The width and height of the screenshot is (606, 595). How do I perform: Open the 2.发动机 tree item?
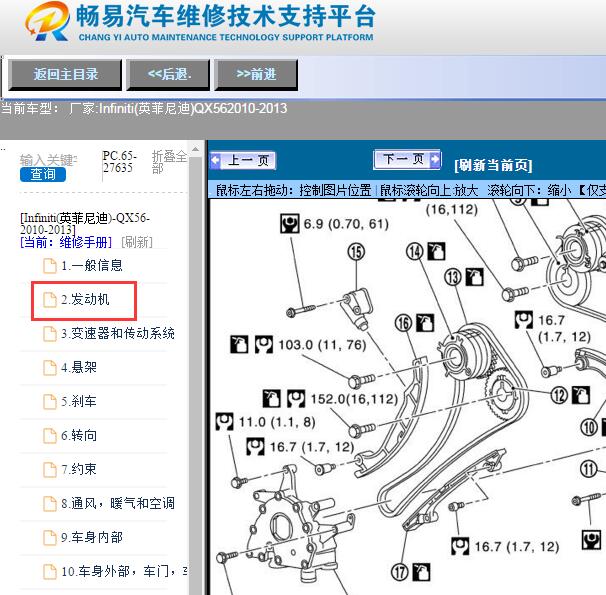pos(85,299)
